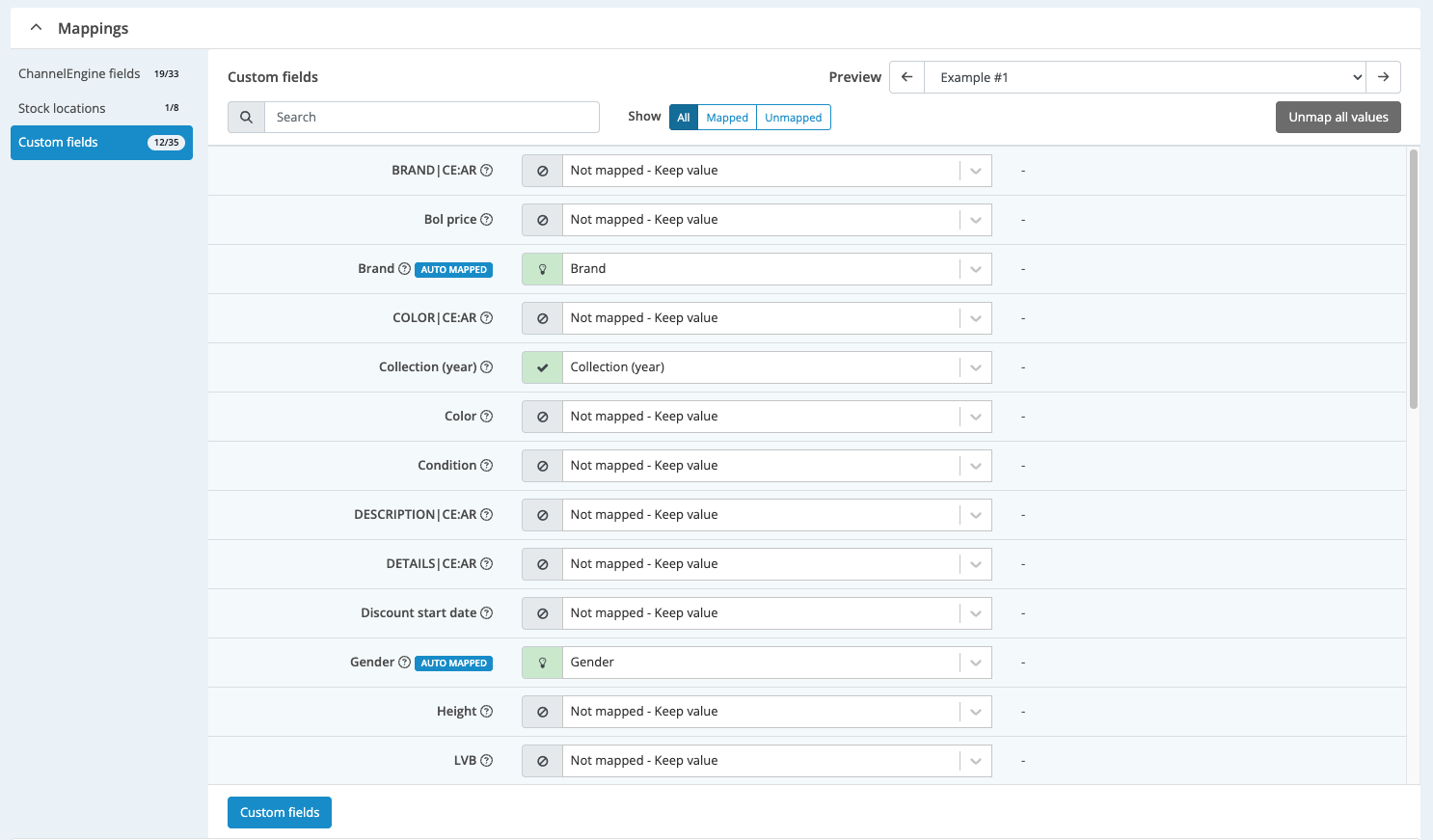Click help icon next to BRAND|CE:AR
Viewport: 1433px width, 840px height.
click(487, 171)
